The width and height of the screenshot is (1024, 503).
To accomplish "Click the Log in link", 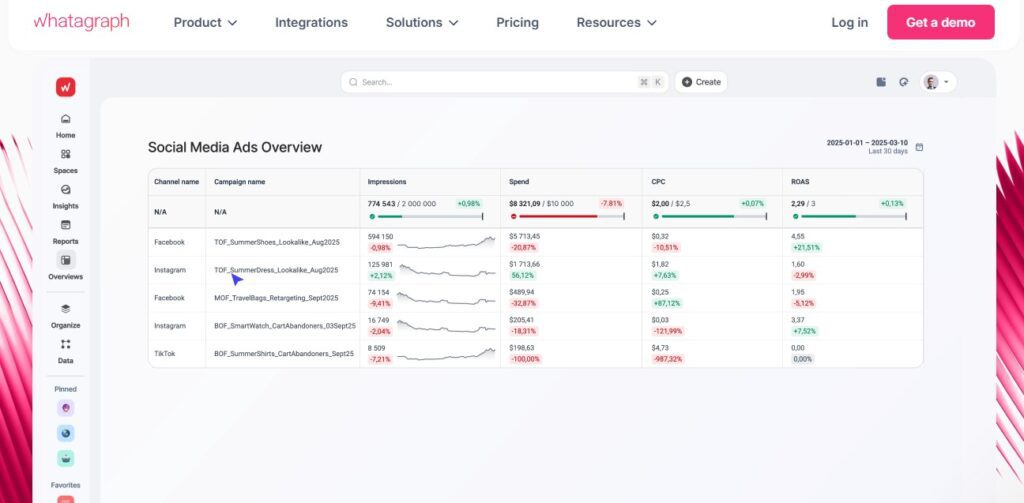I will click(849, 22).
